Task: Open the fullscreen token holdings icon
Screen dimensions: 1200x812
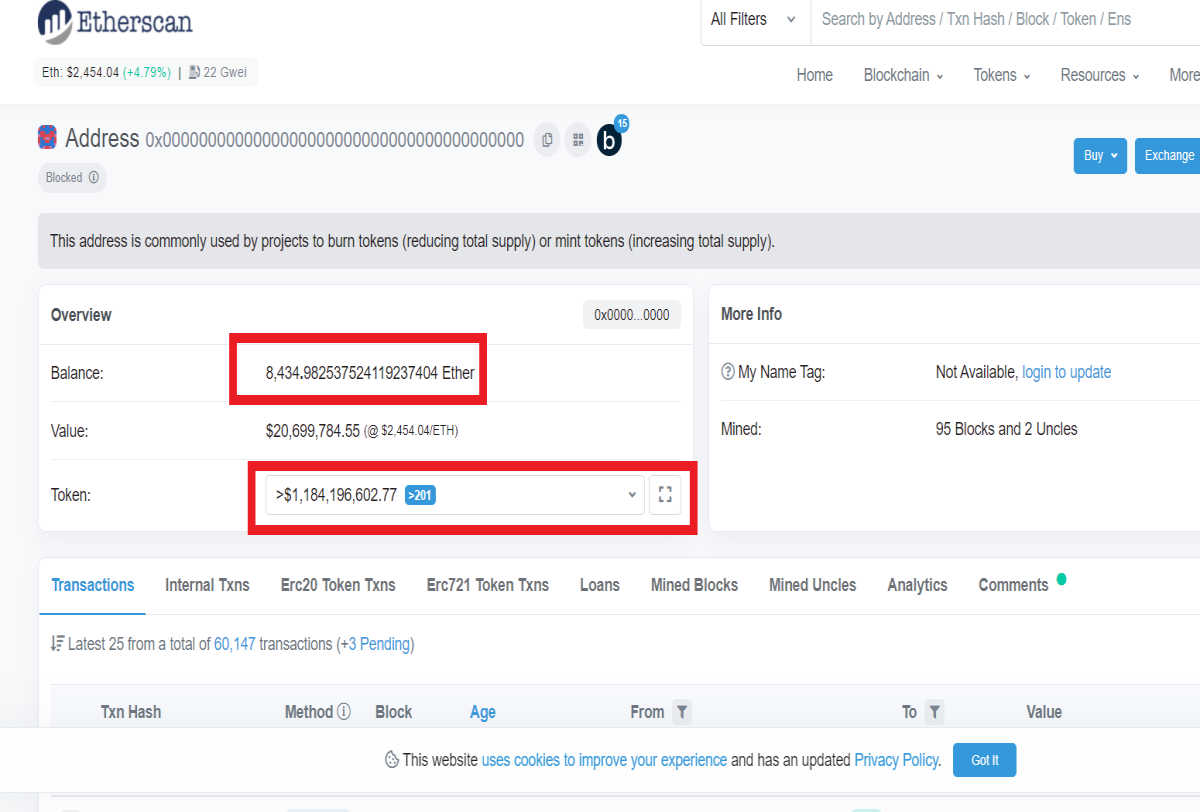Action: point(665,495)
